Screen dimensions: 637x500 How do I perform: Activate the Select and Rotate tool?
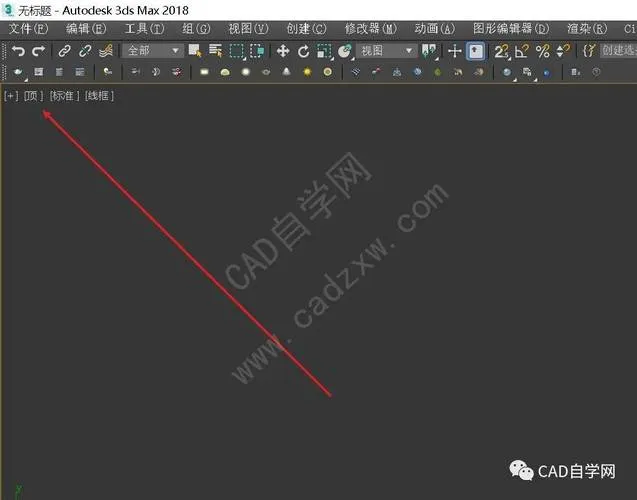pyautogui.click(x=303, y=52)
